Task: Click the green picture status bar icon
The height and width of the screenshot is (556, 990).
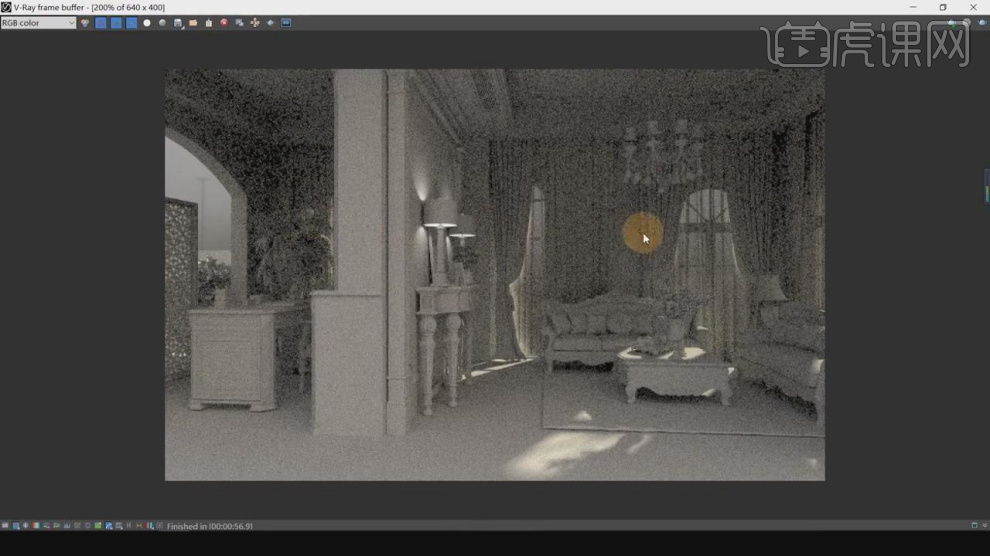Action: click(98, 526)
